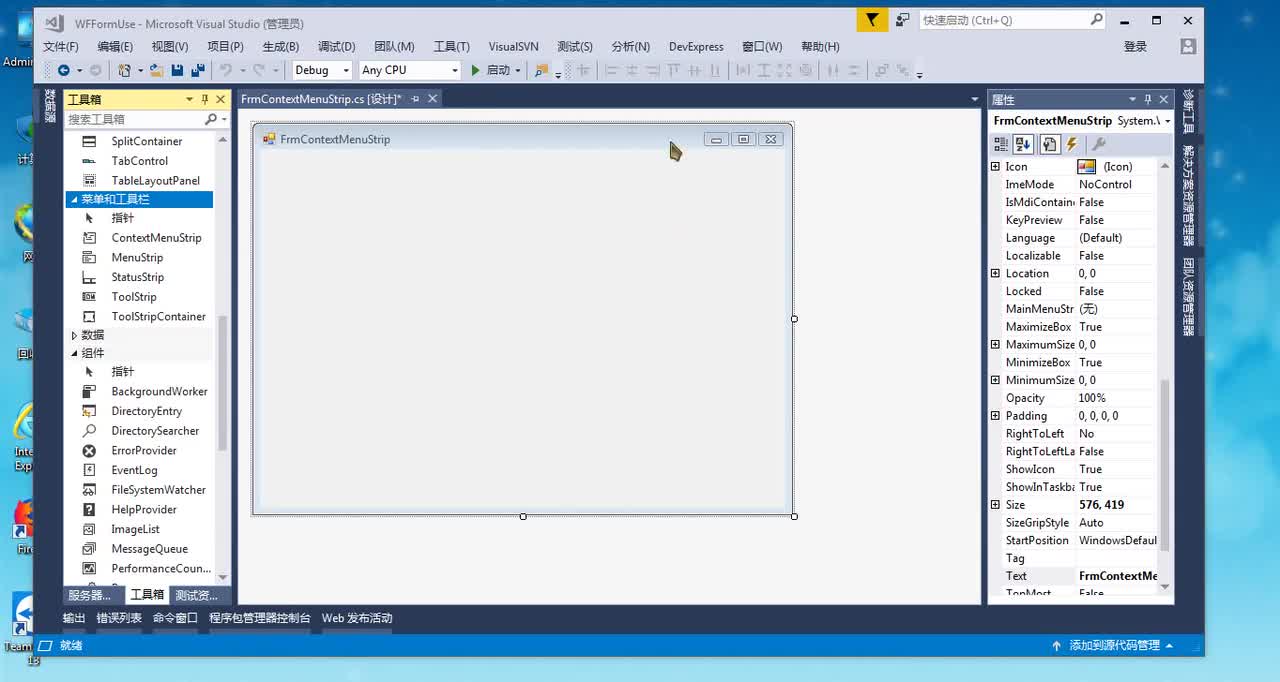Select TabControl in the toolbox
Image resolution: width=1280 pixels, height=682 pixels.
click(140, 161)
